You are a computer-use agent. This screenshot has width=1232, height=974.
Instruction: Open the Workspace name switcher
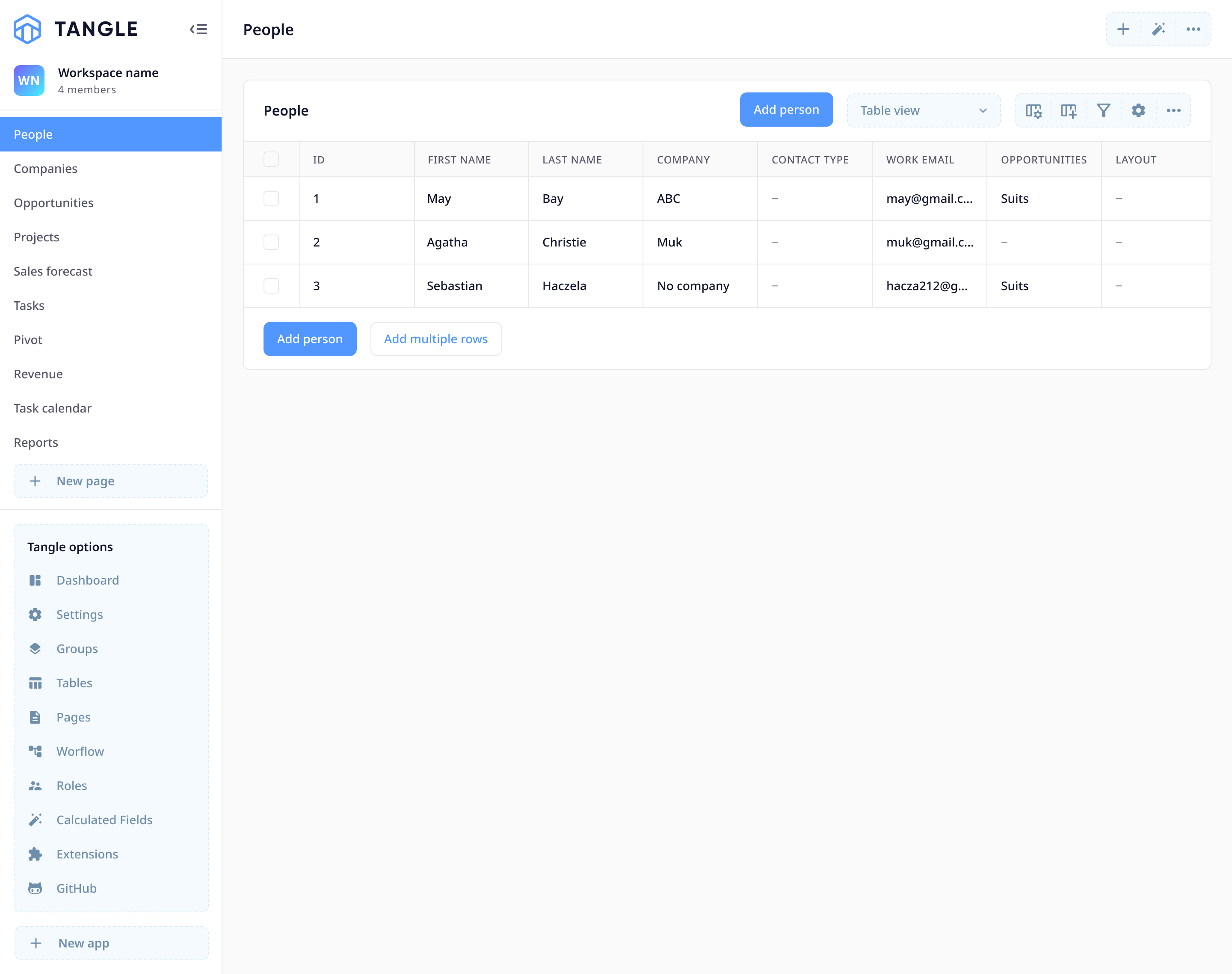click(x=108, y=80)
